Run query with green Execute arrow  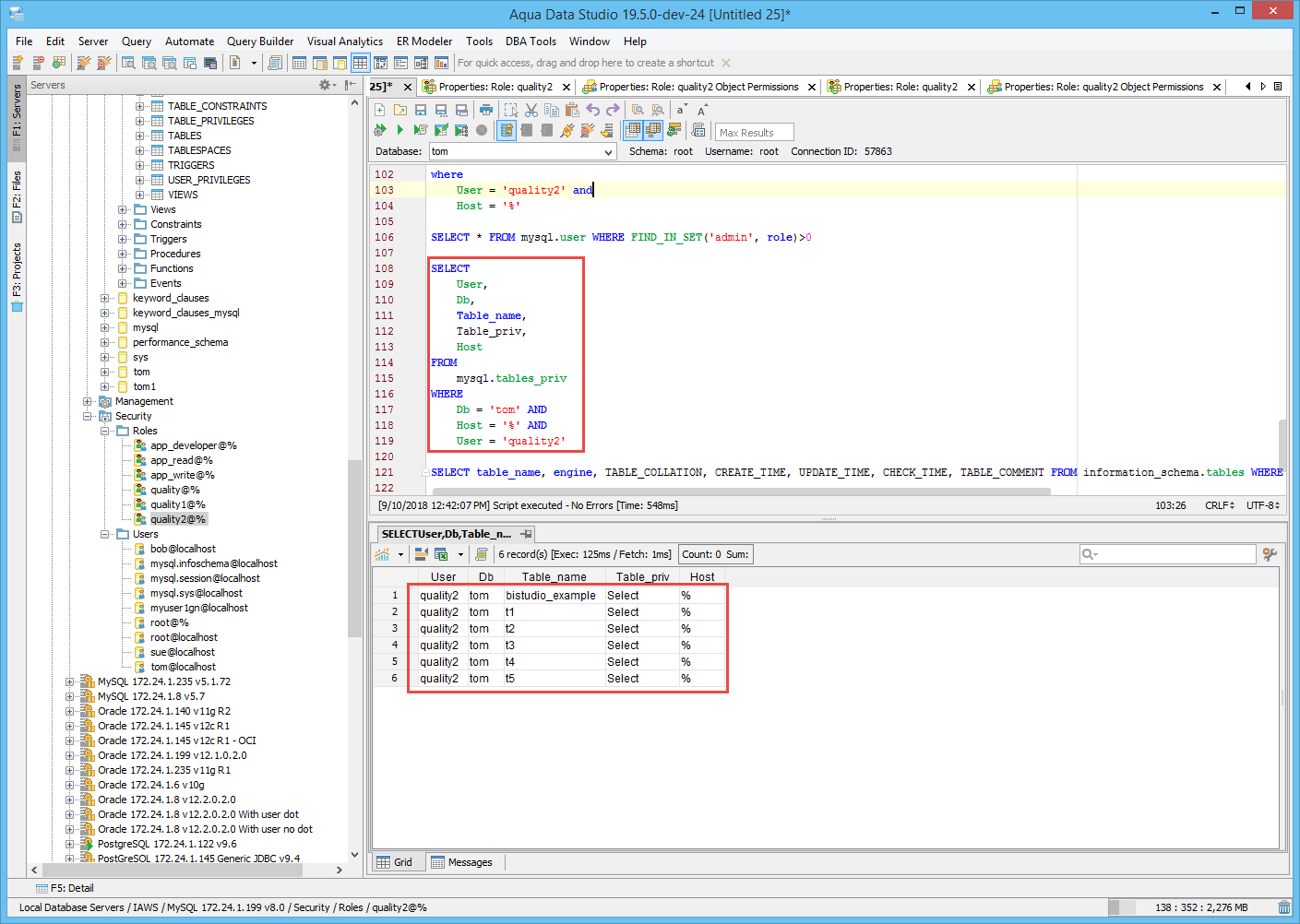[400, 130]
